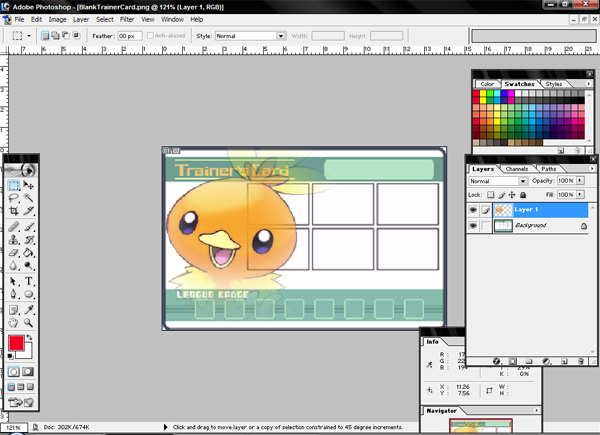Select the History Brush tool
The image size is (600, 435).
[28, 240]
